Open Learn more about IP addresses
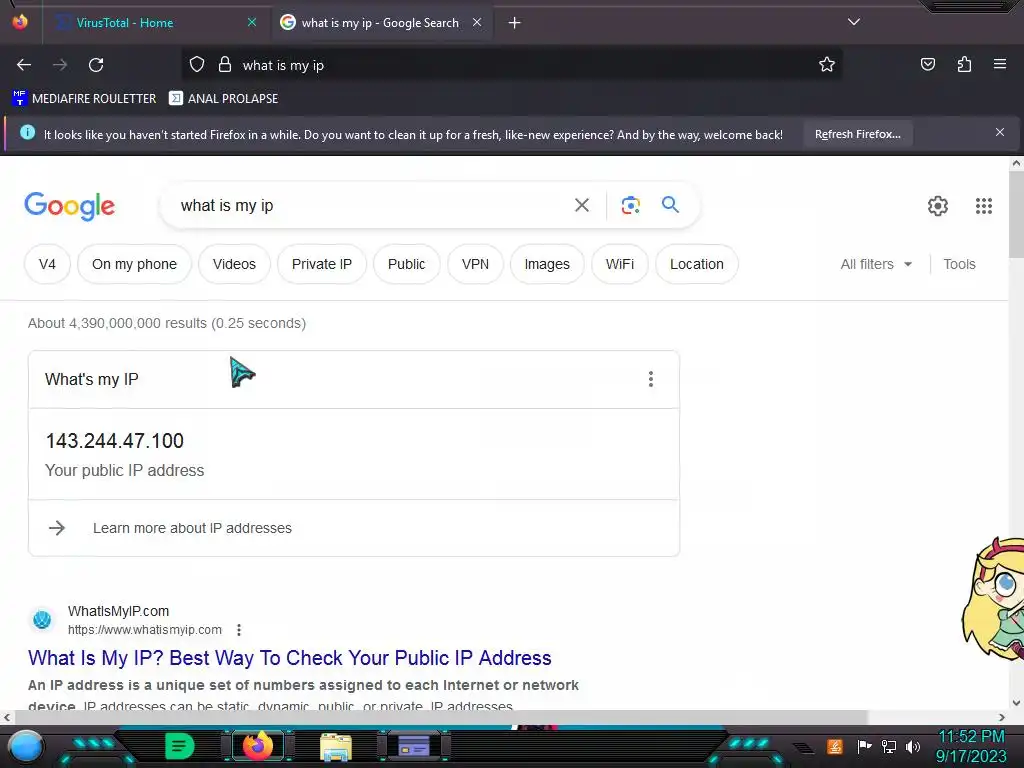Viewport: 1024px width, 768px height. [192, 528]
